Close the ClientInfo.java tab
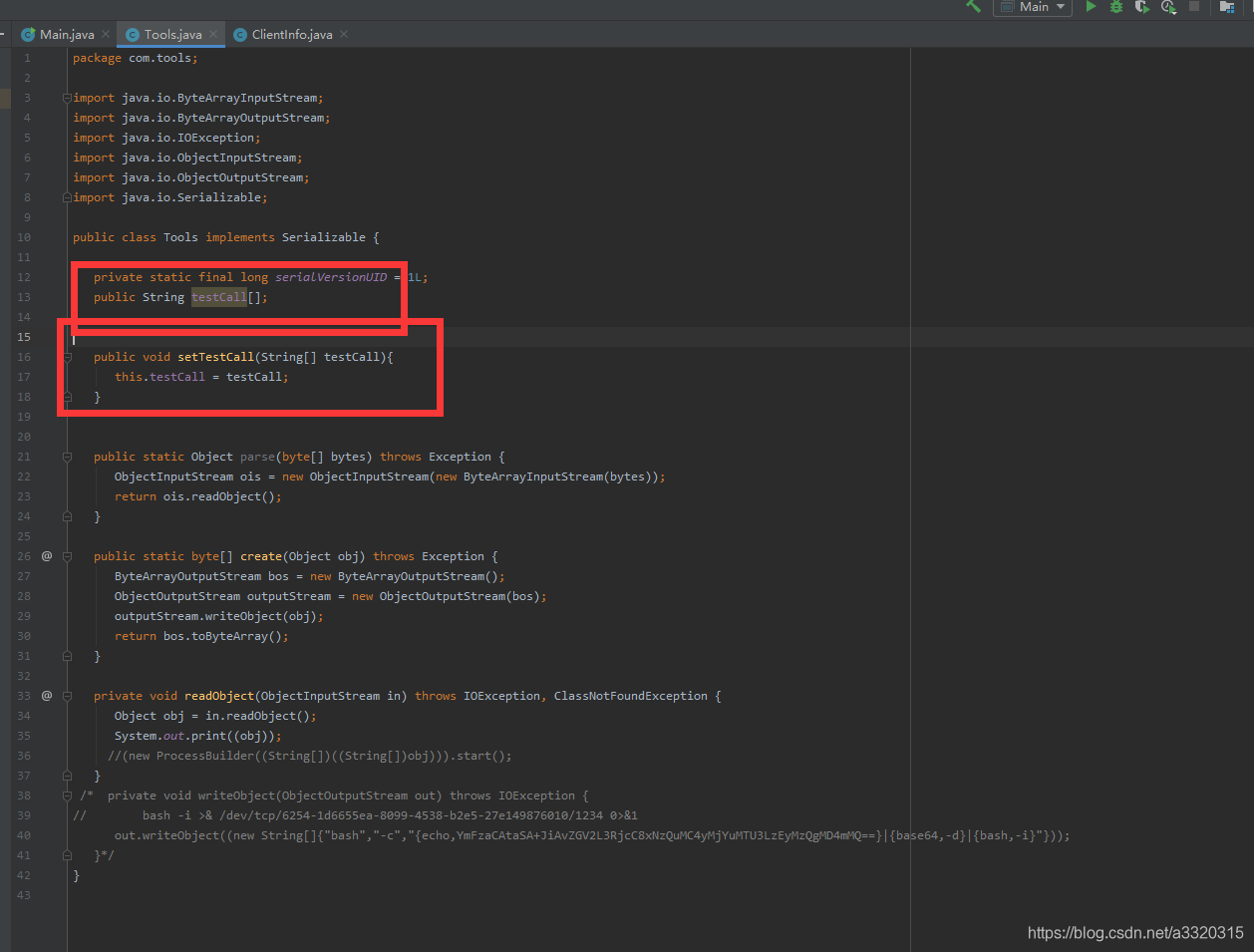Image resolution: width=1254 pixels, height=952 pixels. point(344,34)
